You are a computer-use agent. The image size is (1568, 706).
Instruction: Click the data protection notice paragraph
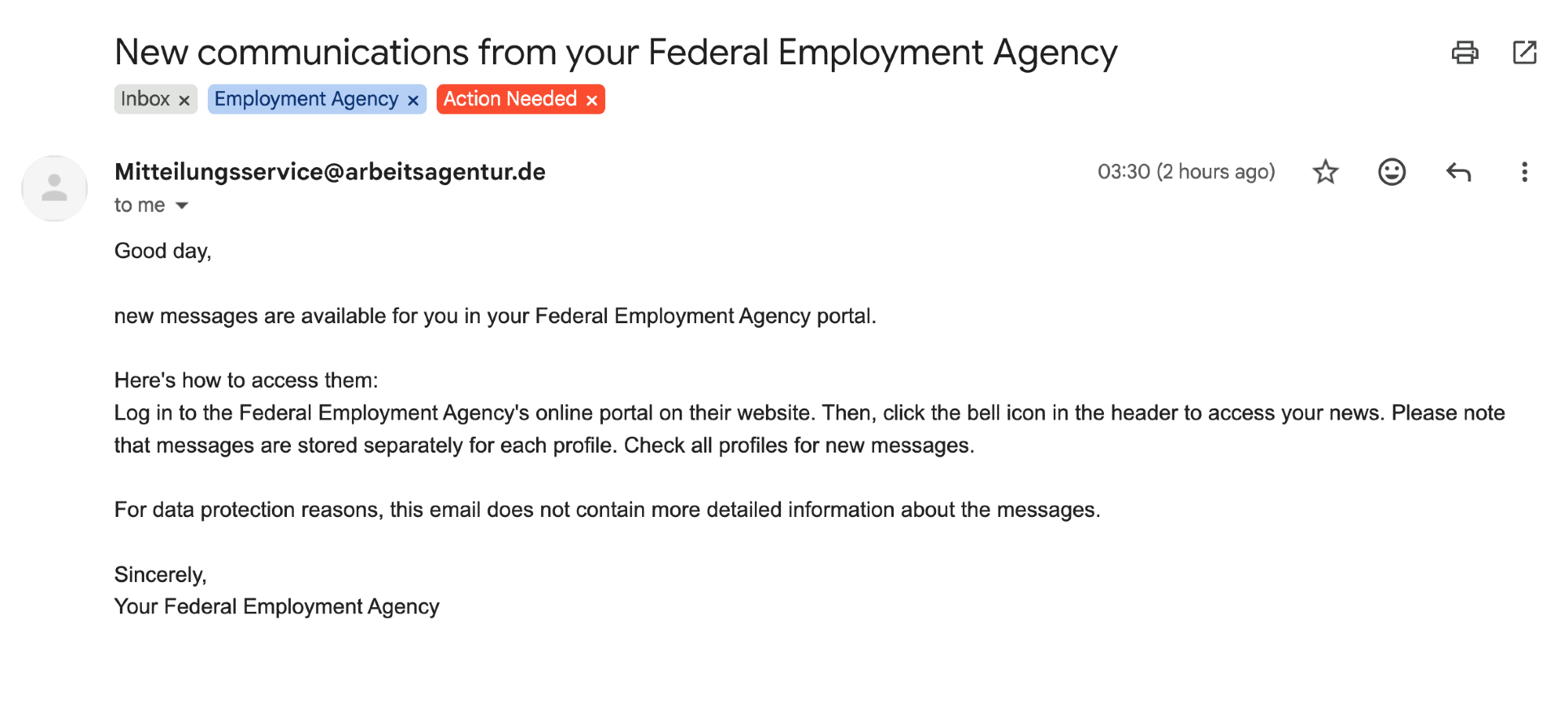click(x=607, y=510)
